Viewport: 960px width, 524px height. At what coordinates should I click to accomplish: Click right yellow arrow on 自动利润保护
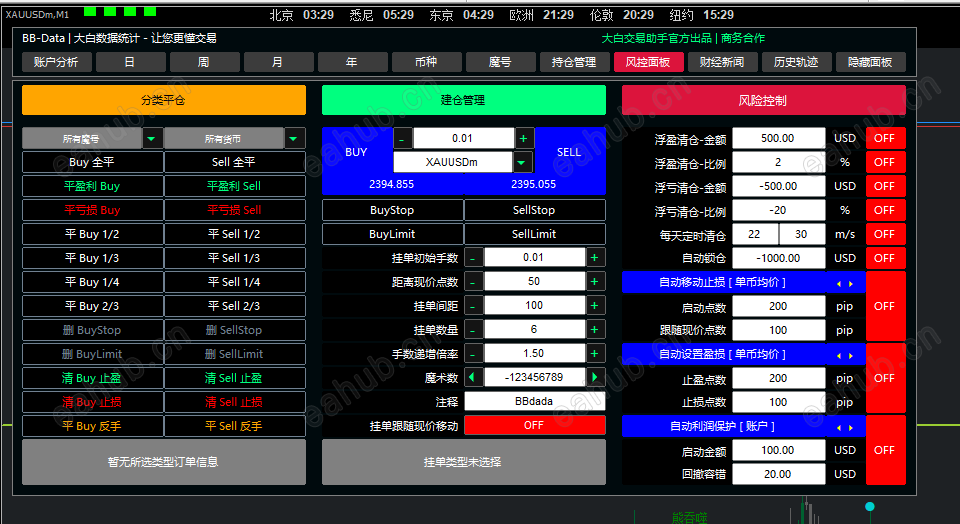point(851,427)
